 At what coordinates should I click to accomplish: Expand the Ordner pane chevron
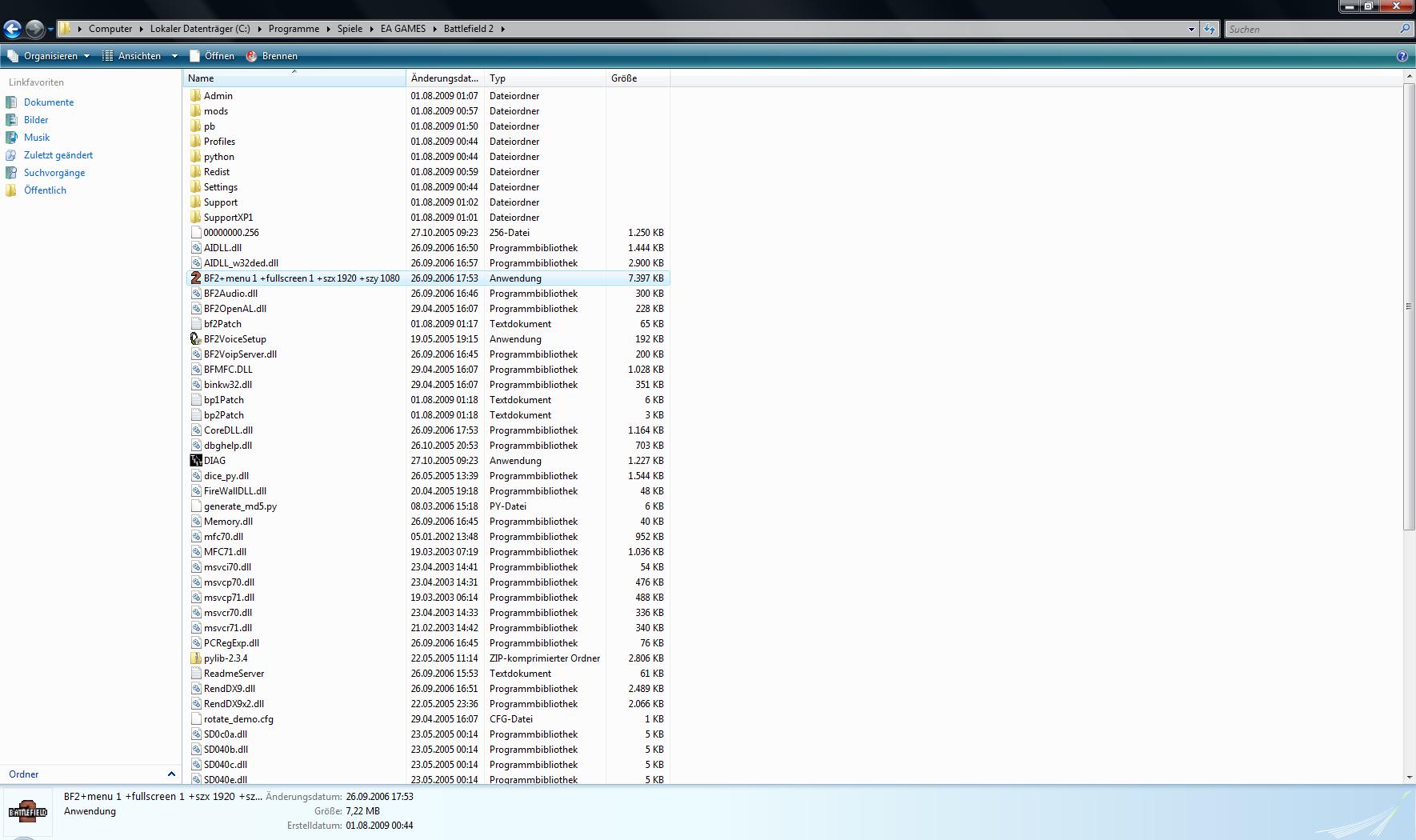(170, 774)
